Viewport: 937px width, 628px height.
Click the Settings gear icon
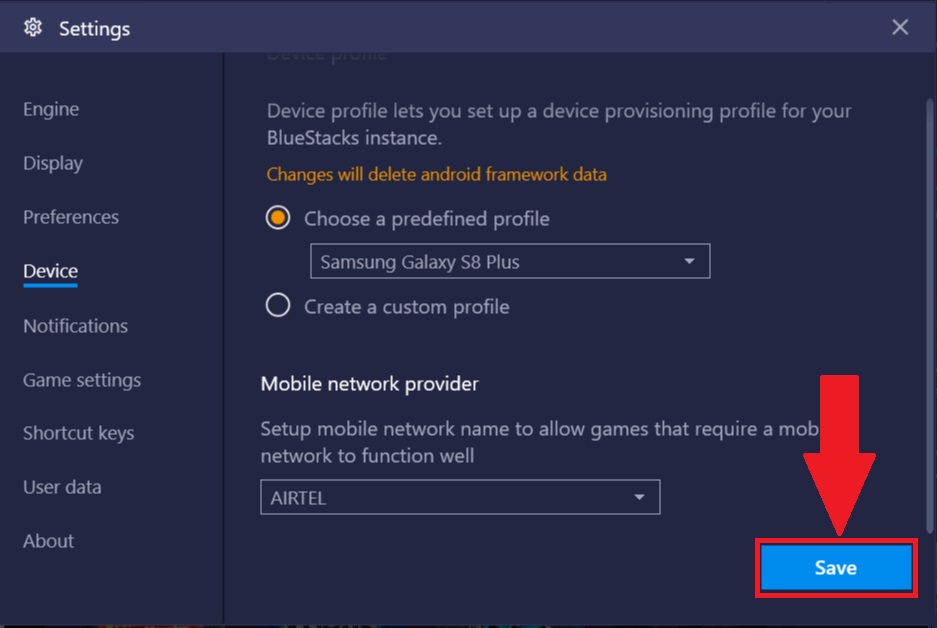coord(33,27)
